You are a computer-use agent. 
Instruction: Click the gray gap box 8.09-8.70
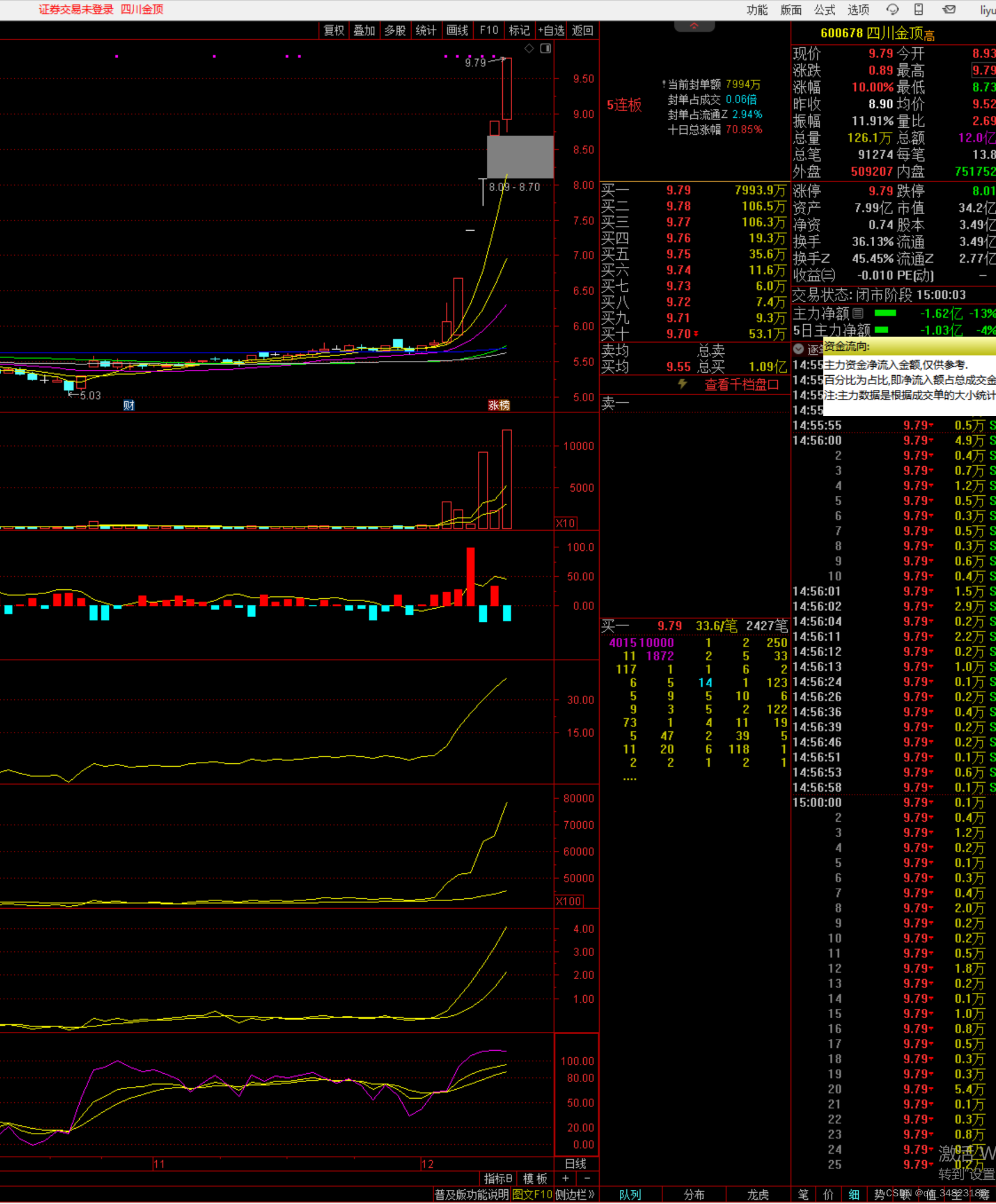tap(520, 157)
